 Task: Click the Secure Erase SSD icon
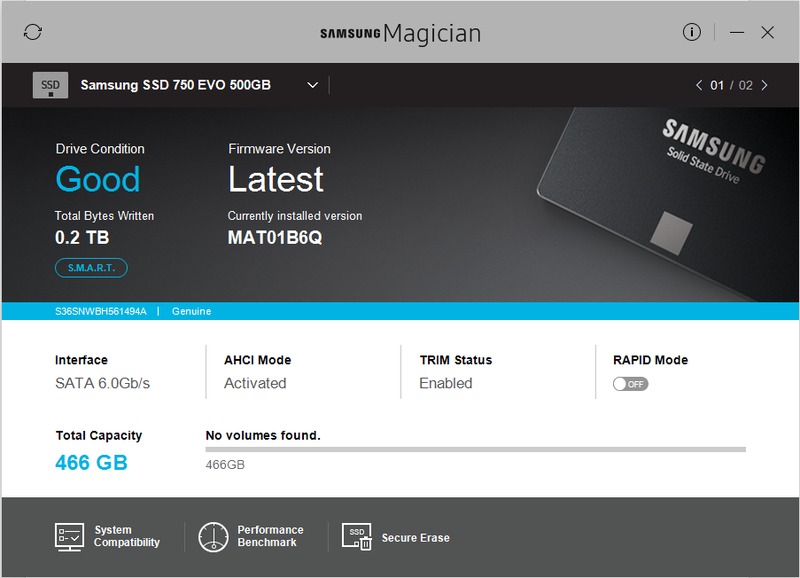click(x=357, y=537)
